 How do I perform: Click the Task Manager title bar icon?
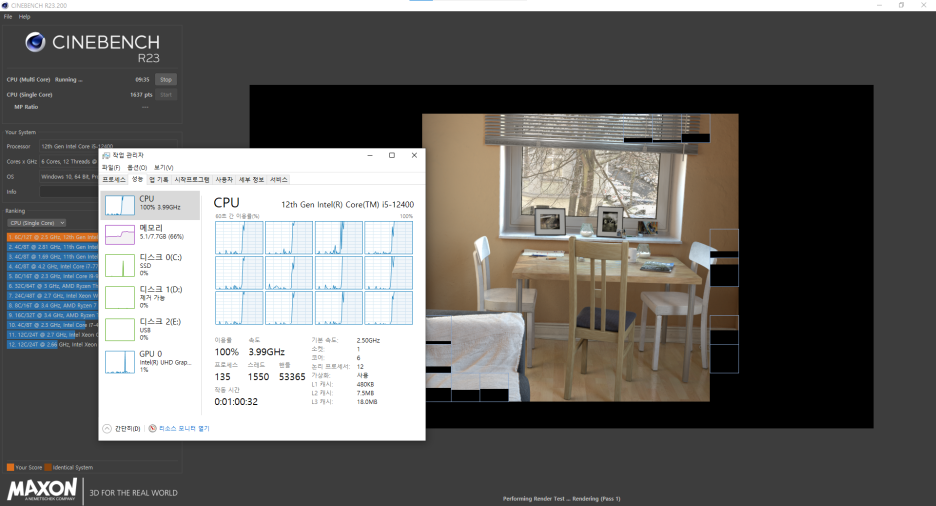click(x=106, y=155)
